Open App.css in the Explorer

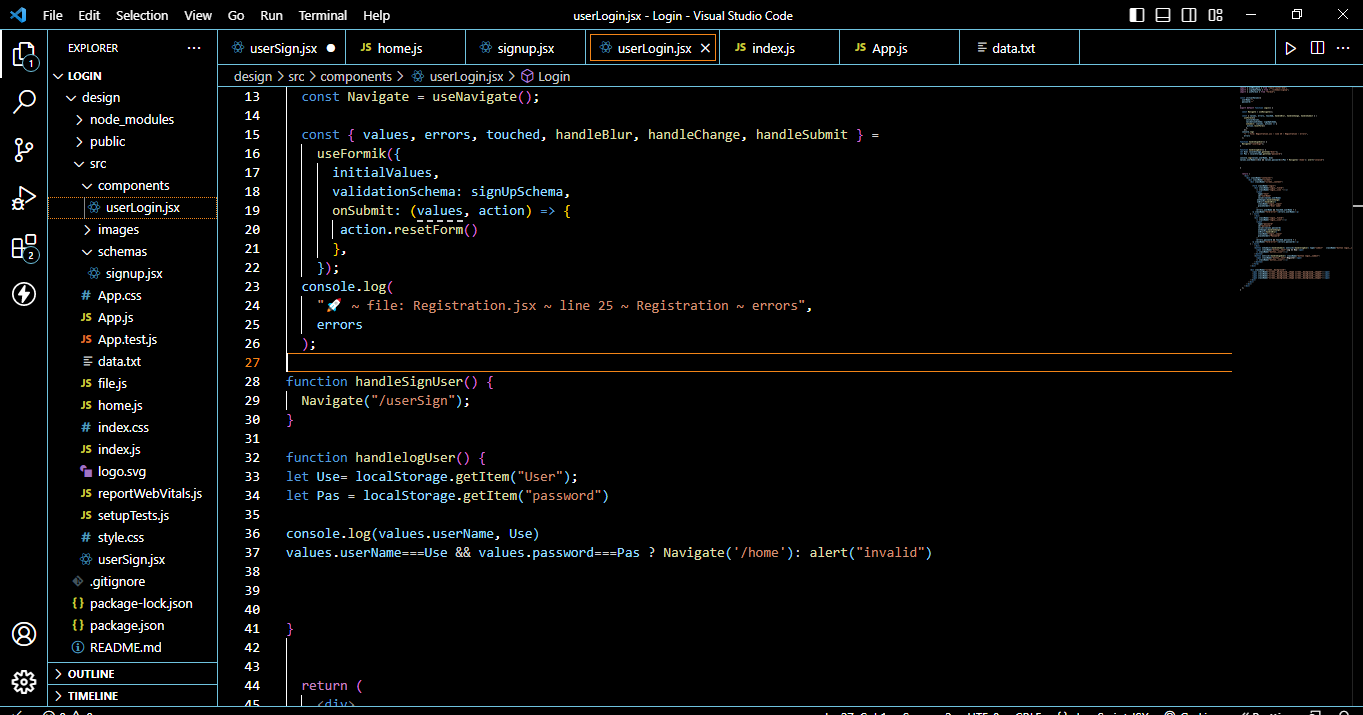click(132, 295)
